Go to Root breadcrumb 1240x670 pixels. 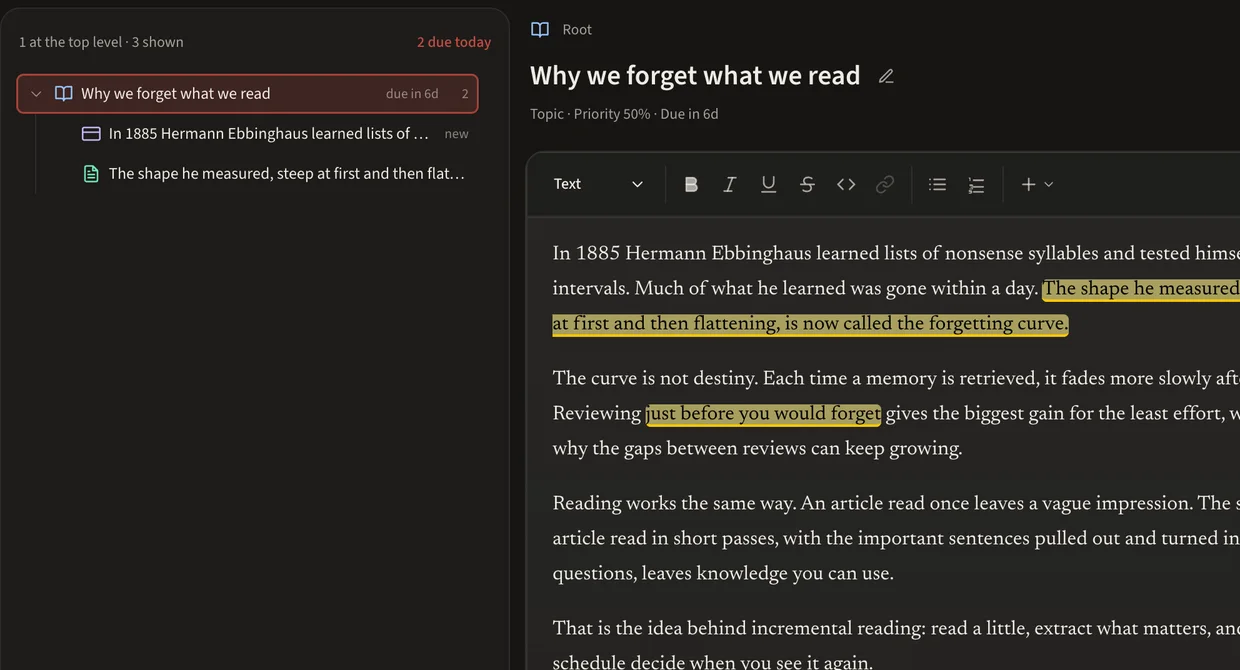coord(577,30)
